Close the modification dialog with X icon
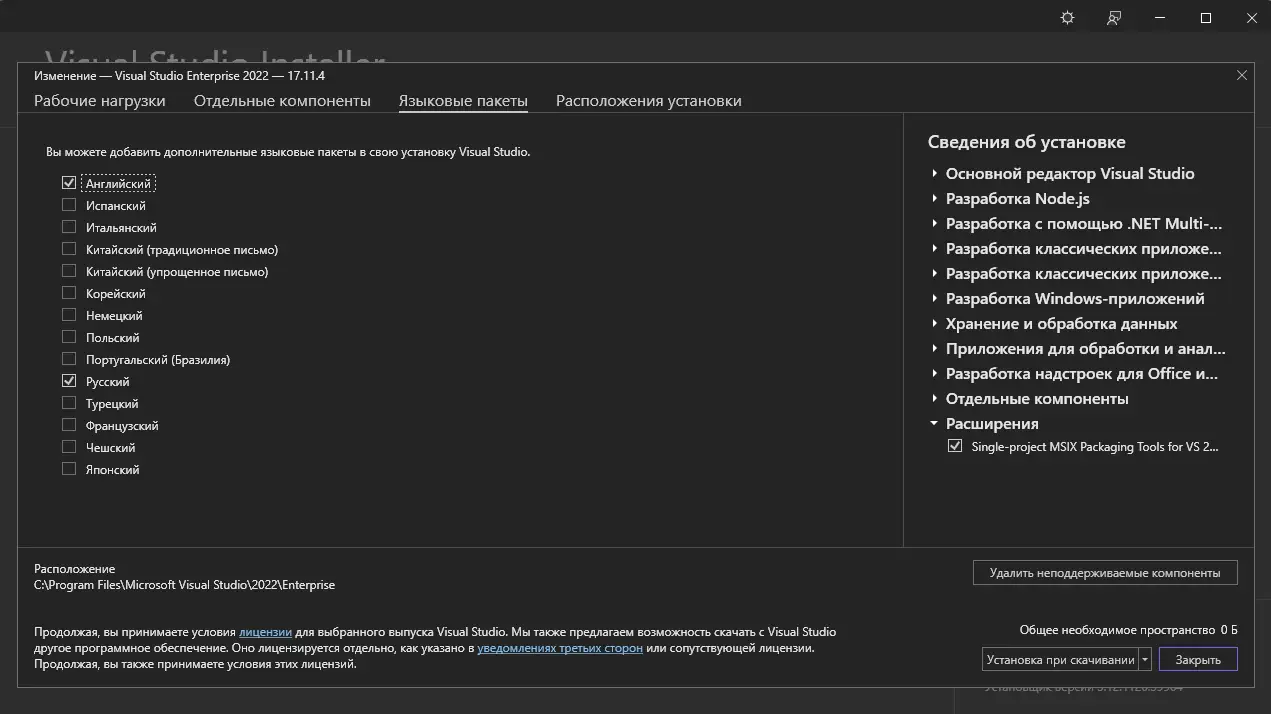Image resolution: width=1271 pixels, height=714 pixels. (1242, 75)
